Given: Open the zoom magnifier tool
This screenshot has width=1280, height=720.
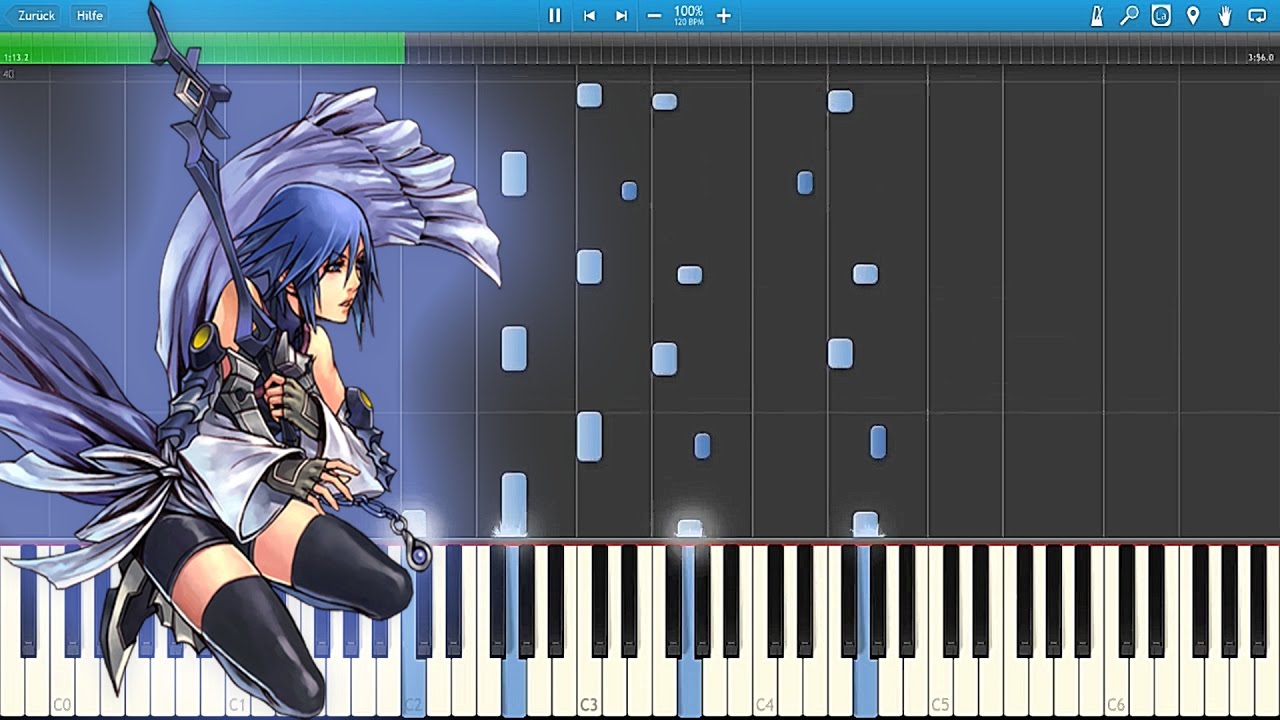Looking at the screenshot, I should (x=1129, y=16).
